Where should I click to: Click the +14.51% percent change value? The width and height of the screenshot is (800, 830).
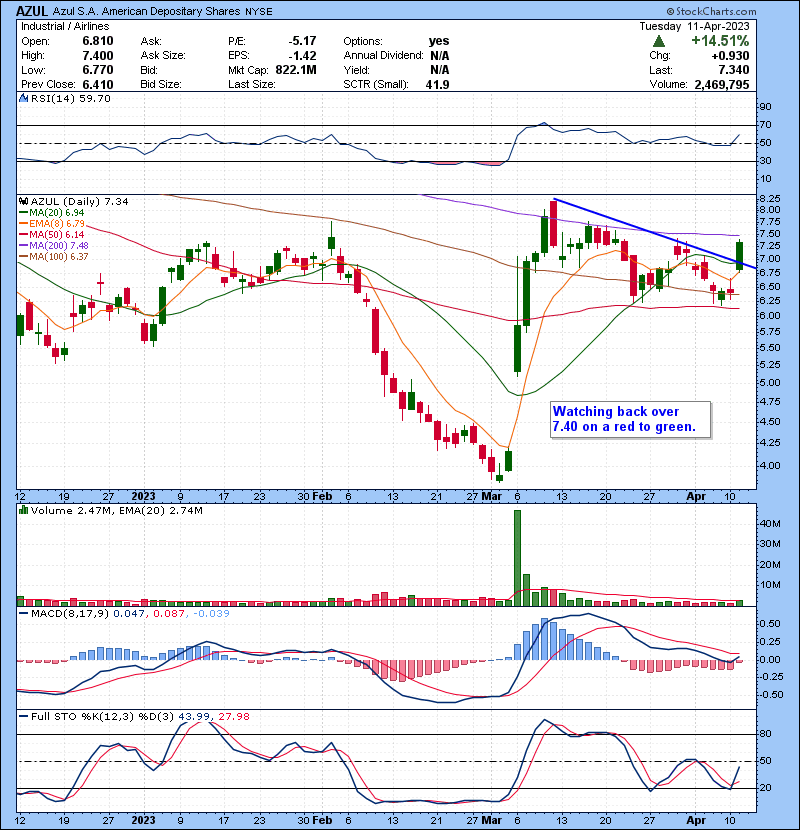click(720, 41)
